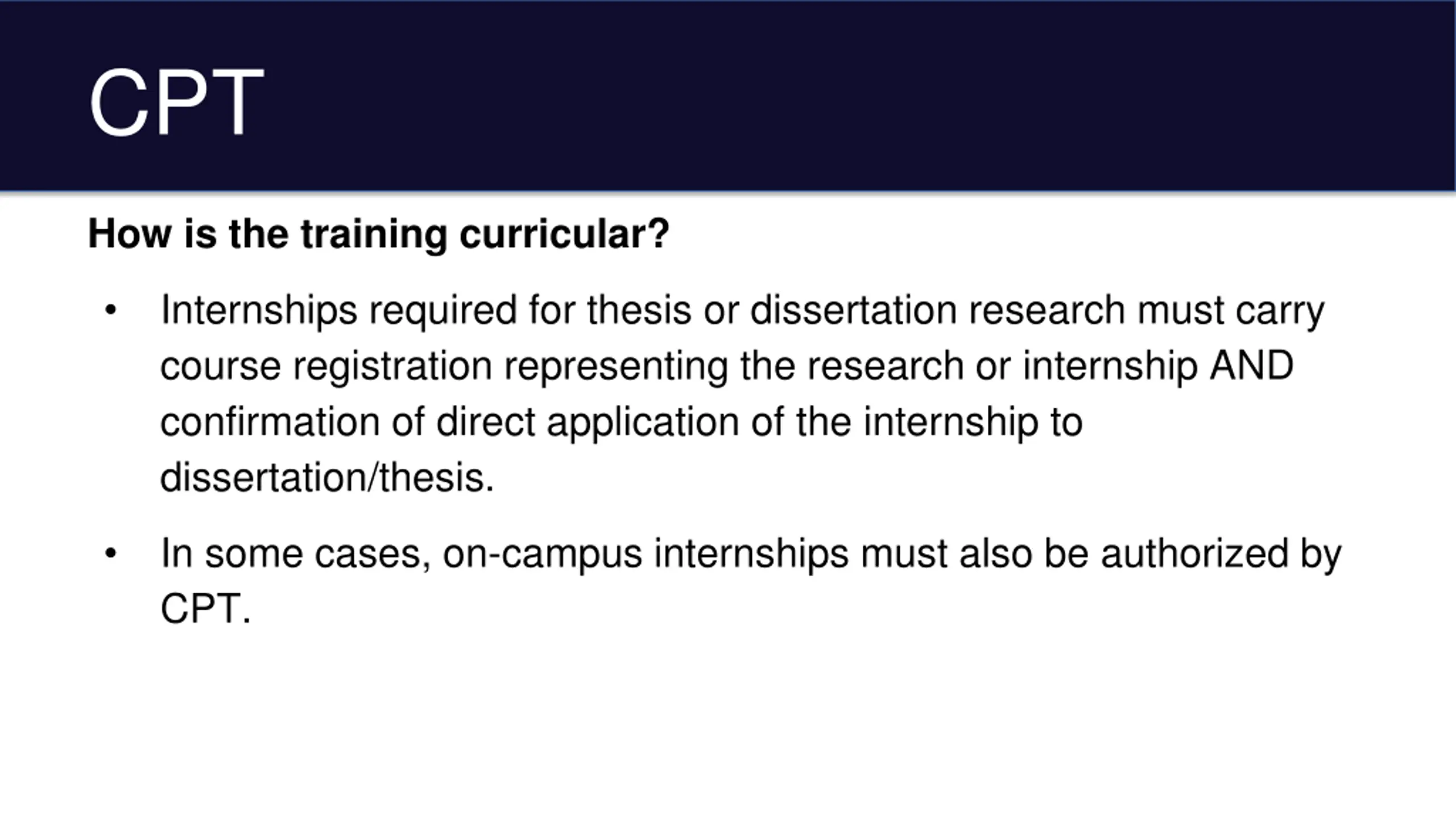Click the word "training" in the heading
Viewport: 1456px width, 819px height.
click(374, 234)
